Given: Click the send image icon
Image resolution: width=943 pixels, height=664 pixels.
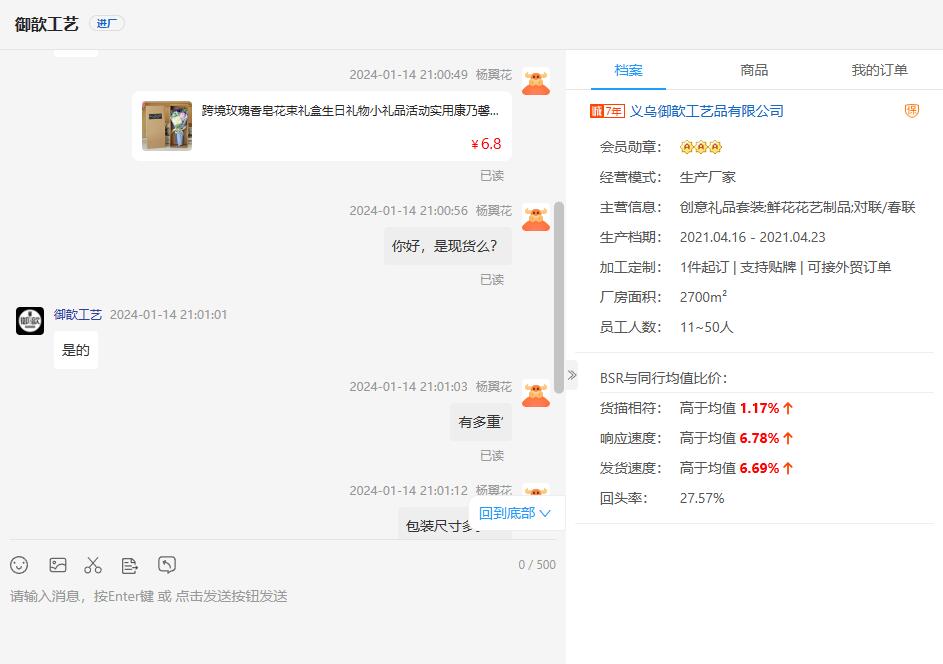Looking at the screenshot, I should pyautogui.click(x=58, y=565).
